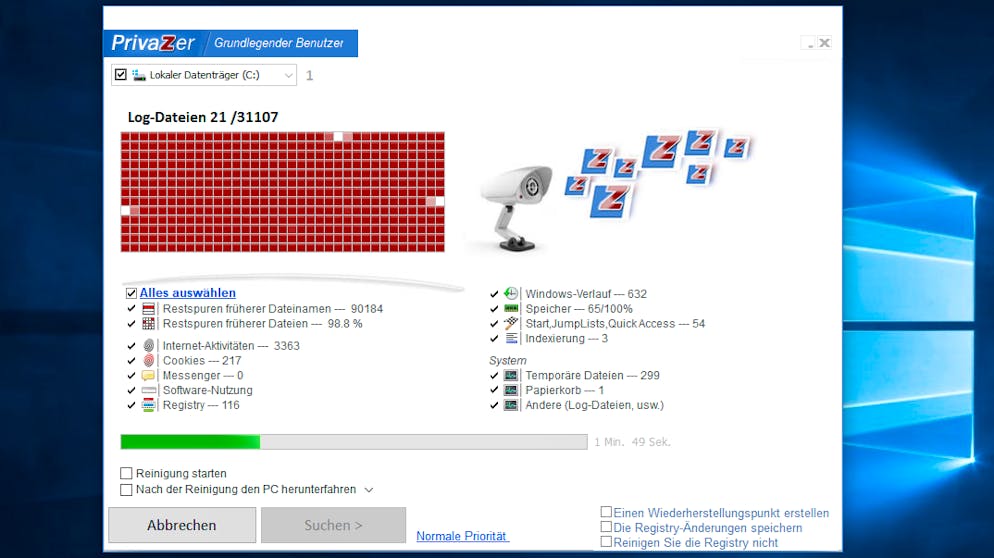
Task: Toggle the Alles auswählen checkbox
Action: tap(131, 293)
